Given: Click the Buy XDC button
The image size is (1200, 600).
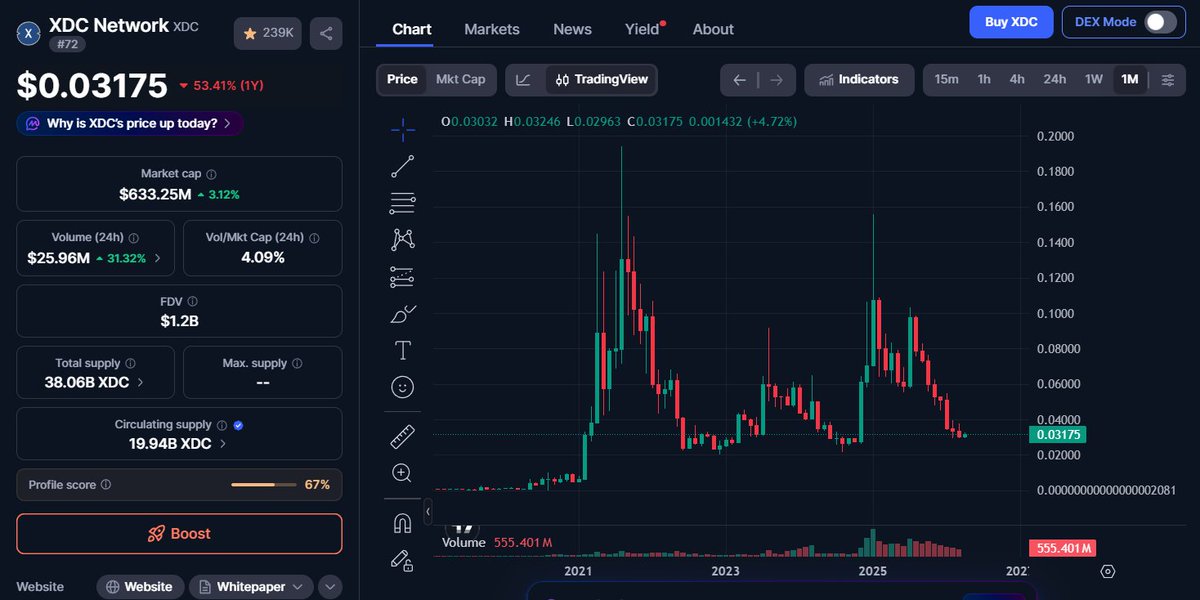Looking at the screenshot, I should pos(1011,22).
